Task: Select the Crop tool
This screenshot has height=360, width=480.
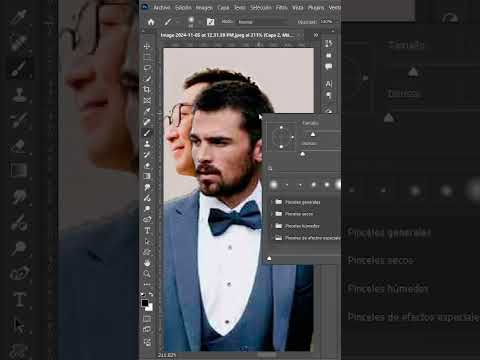Action: coord(147,89)
